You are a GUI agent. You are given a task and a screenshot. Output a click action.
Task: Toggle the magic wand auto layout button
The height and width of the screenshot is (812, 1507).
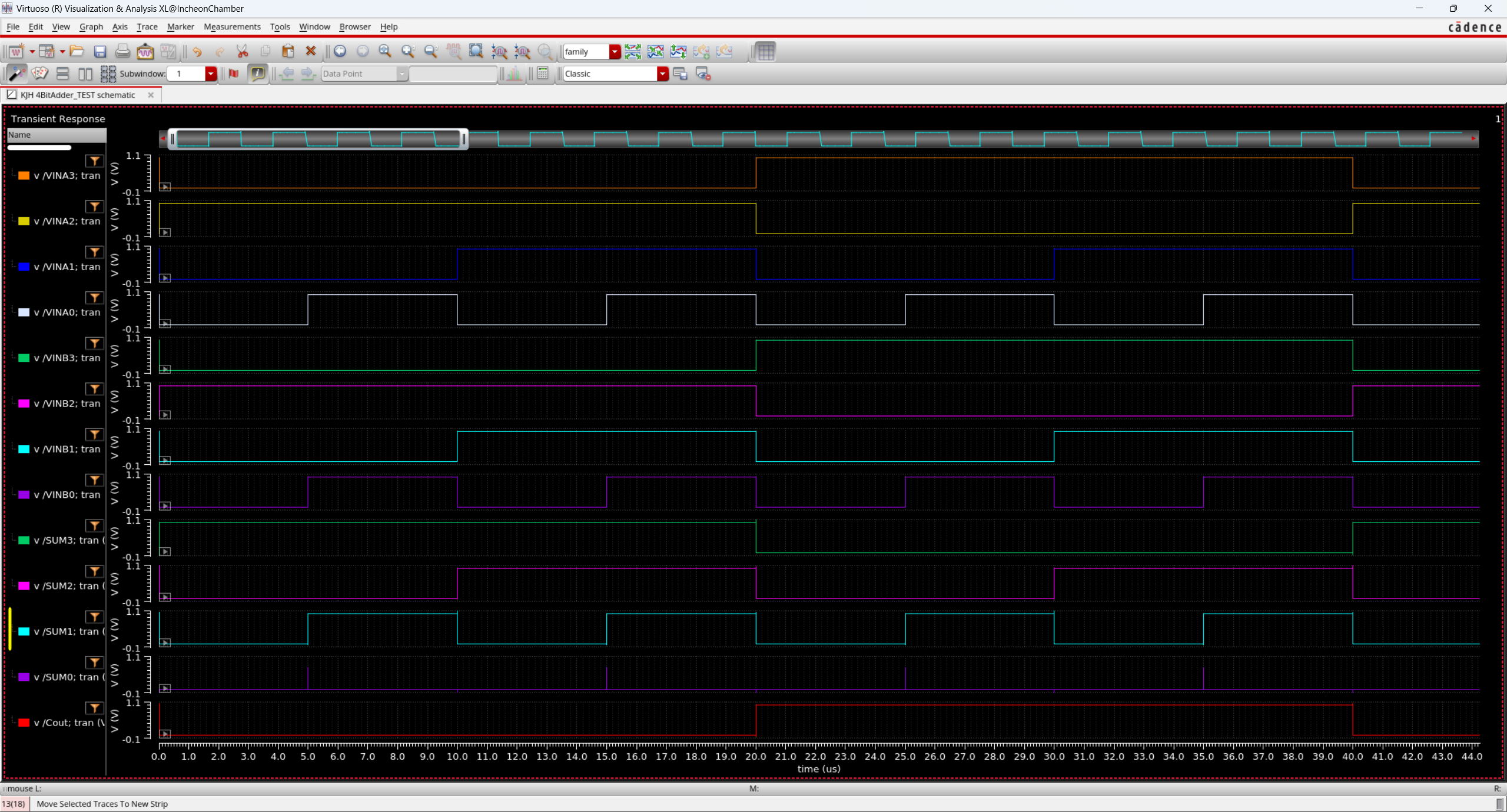tap(16, 74)
